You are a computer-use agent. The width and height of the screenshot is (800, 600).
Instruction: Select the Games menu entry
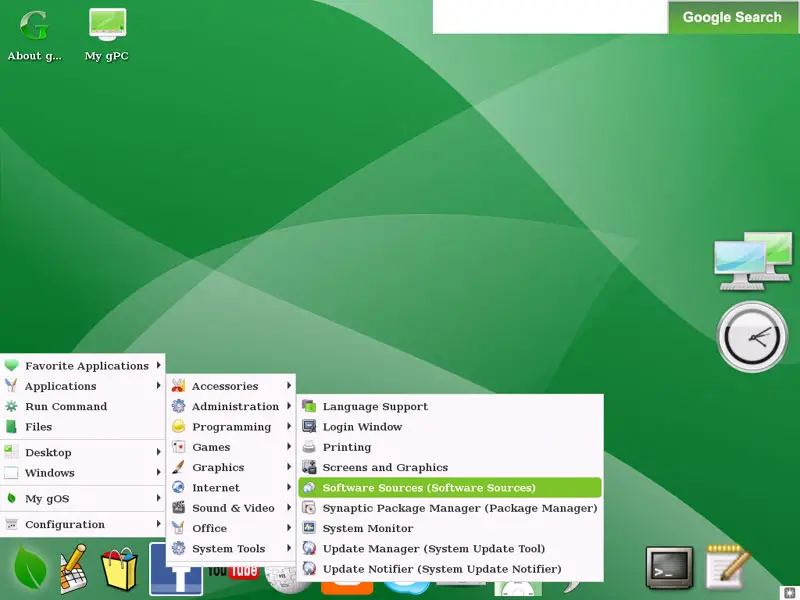[x=231, y=447]
